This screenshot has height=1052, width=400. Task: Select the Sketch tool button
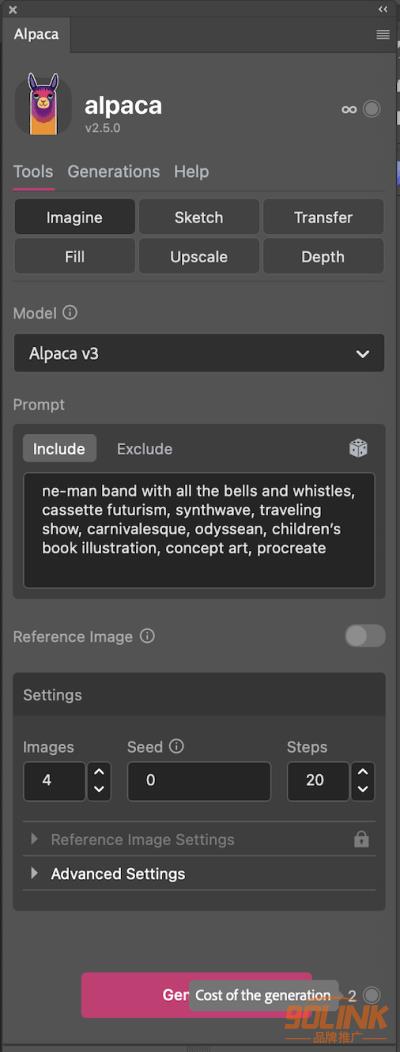pos(199,217)
